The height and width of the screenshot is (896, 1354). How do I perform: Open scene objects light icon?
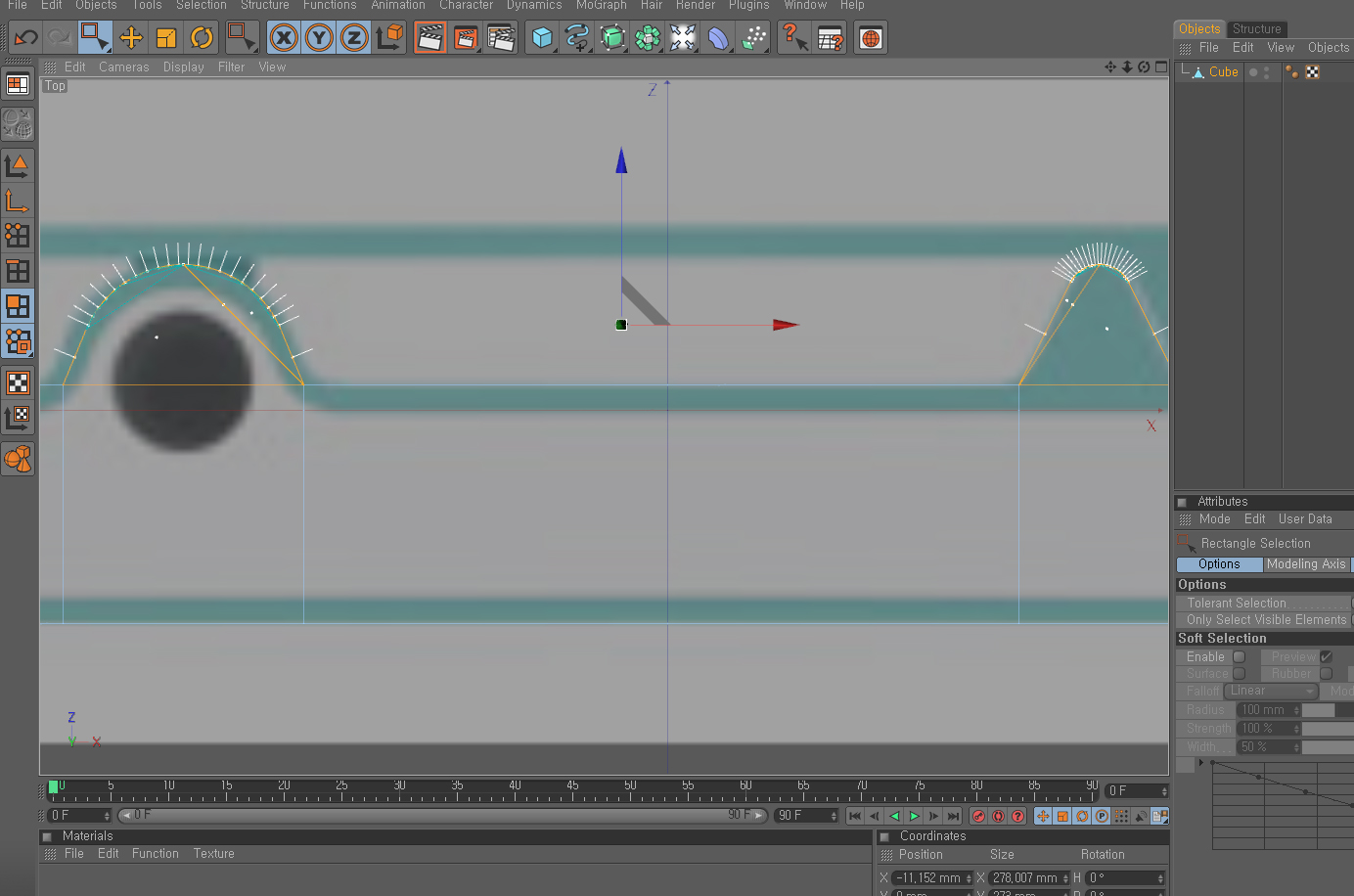coord(683,38)
